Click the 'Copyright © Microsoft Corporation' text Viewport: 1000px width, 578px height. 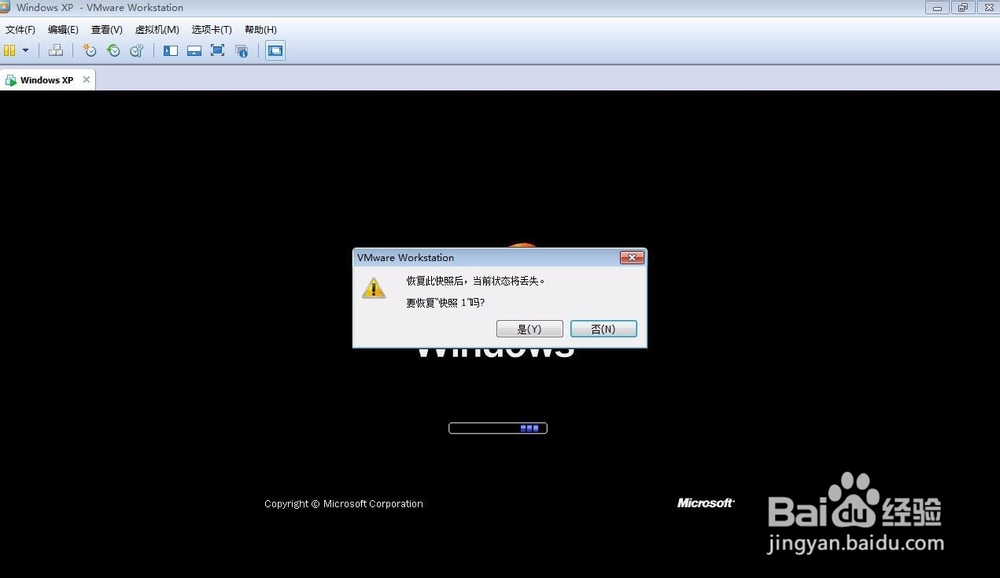tap(344, 503)
